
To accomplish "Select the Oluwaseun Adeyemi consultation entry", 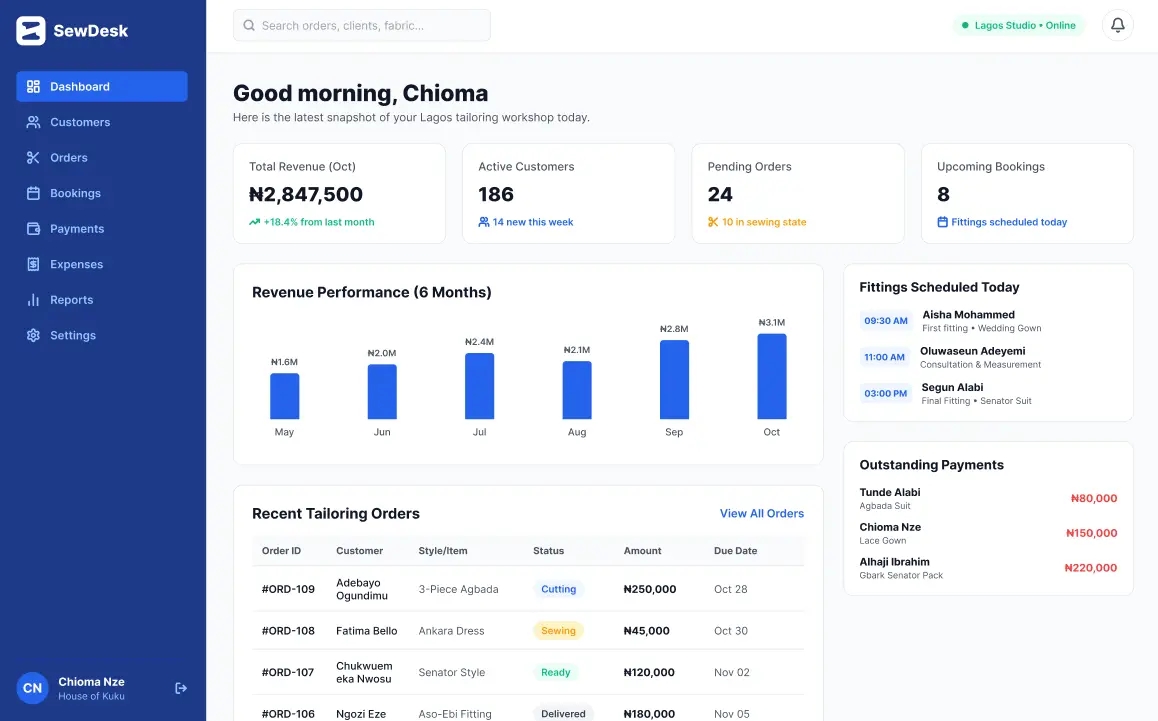I will [988, 357].
